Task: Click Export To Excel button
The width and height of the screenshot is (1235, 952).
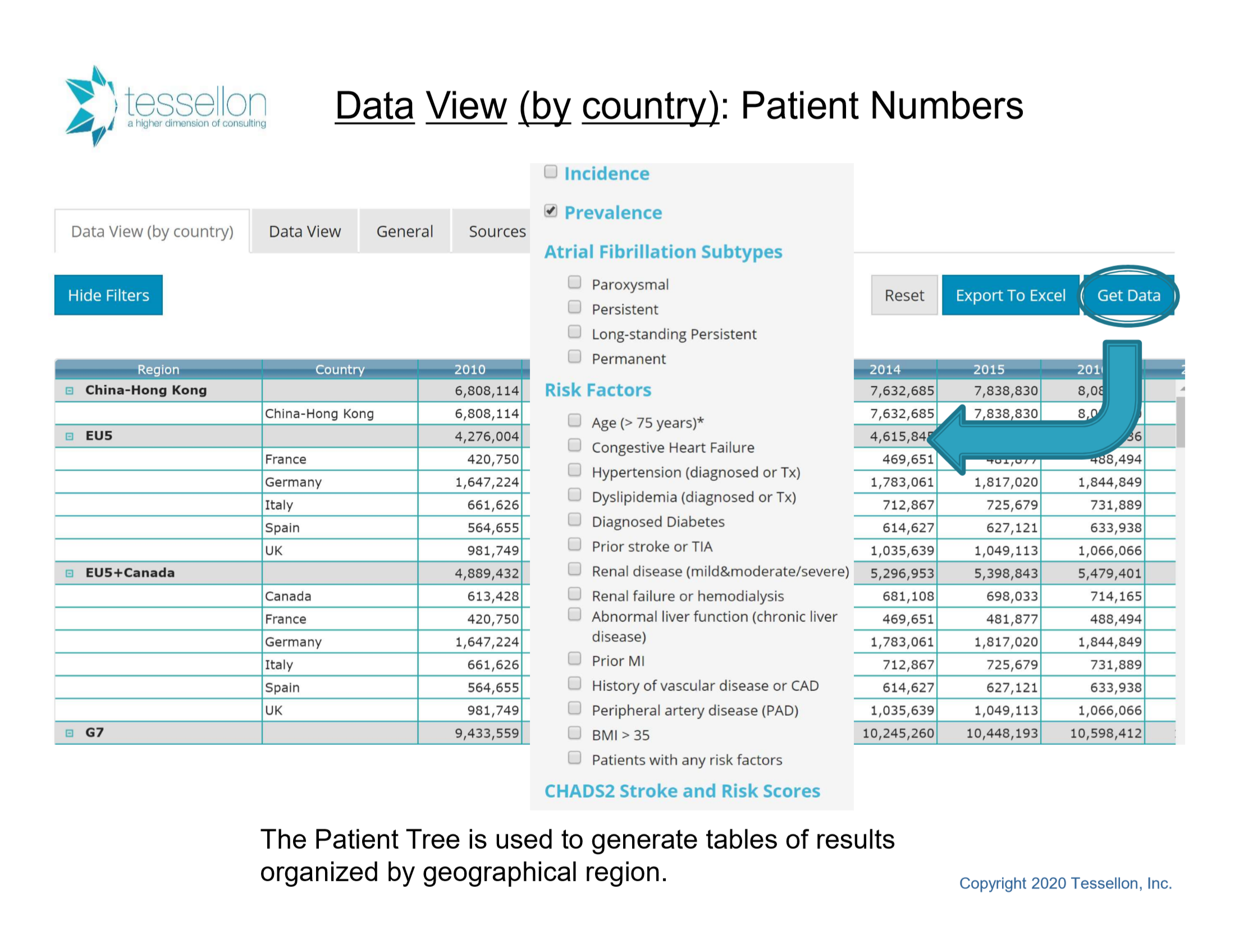Action: (1010, 296)
